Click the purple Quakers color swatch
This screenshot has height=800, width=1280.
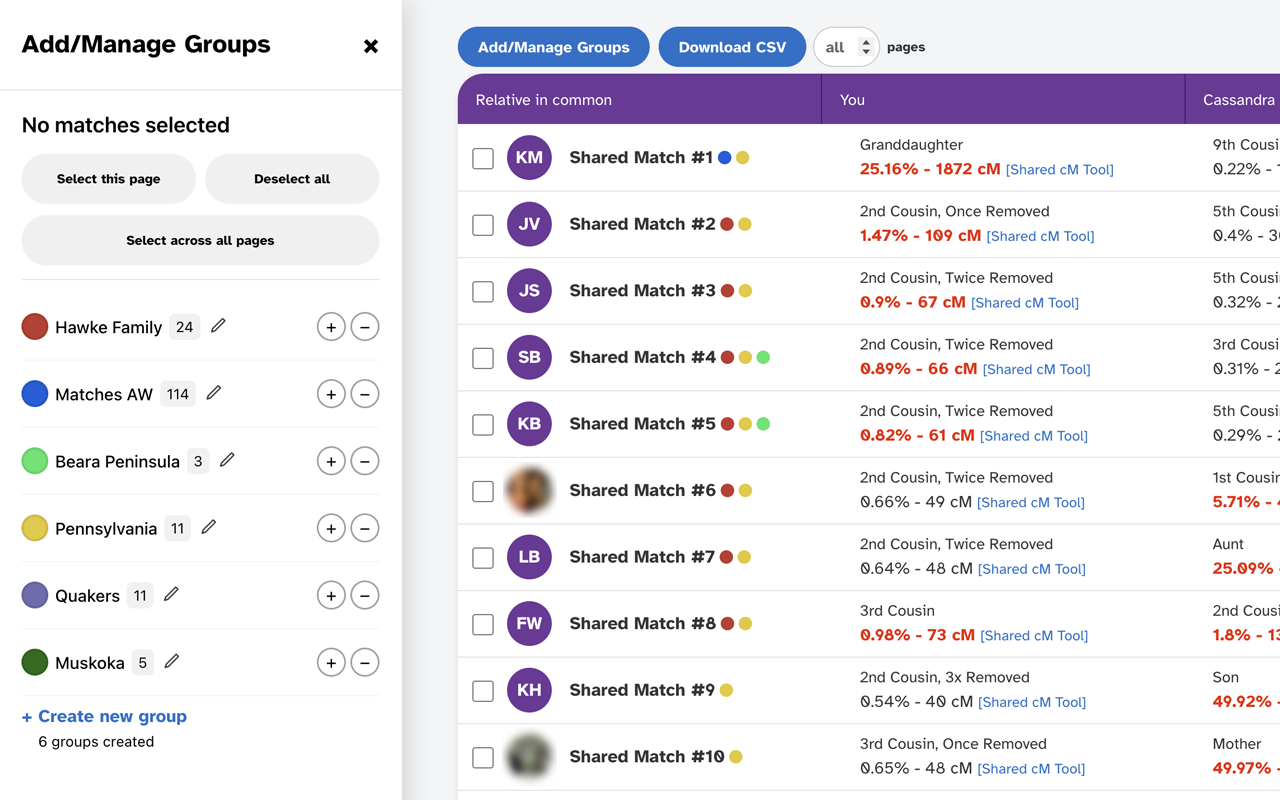pyautogui.click(x=35, y=595)
